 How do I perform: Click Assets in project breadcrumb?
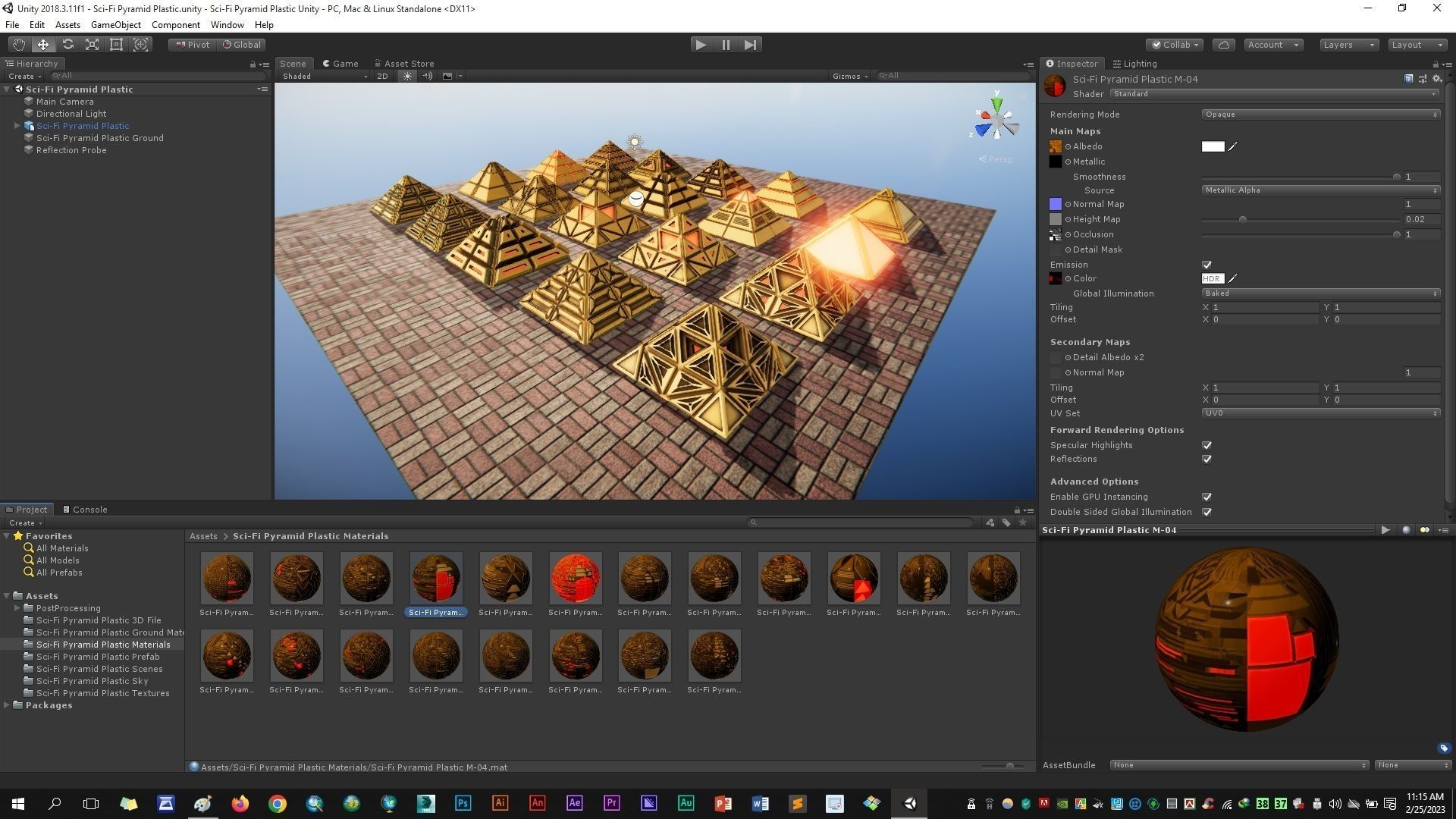[x=203, y=536]
